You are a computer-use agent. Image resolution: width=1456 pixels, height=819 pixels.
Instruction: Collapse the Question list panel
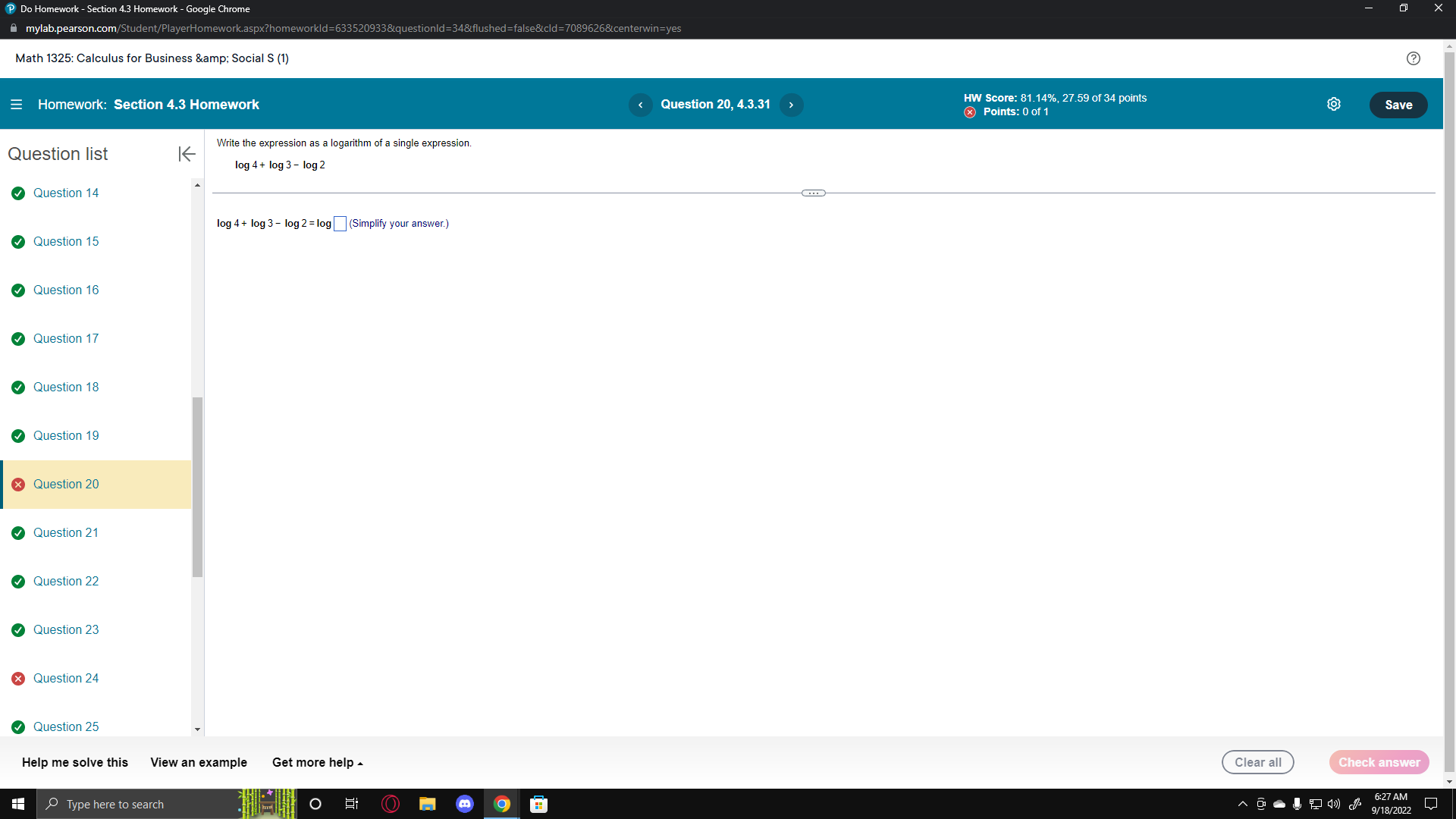[x=187, y=154]
